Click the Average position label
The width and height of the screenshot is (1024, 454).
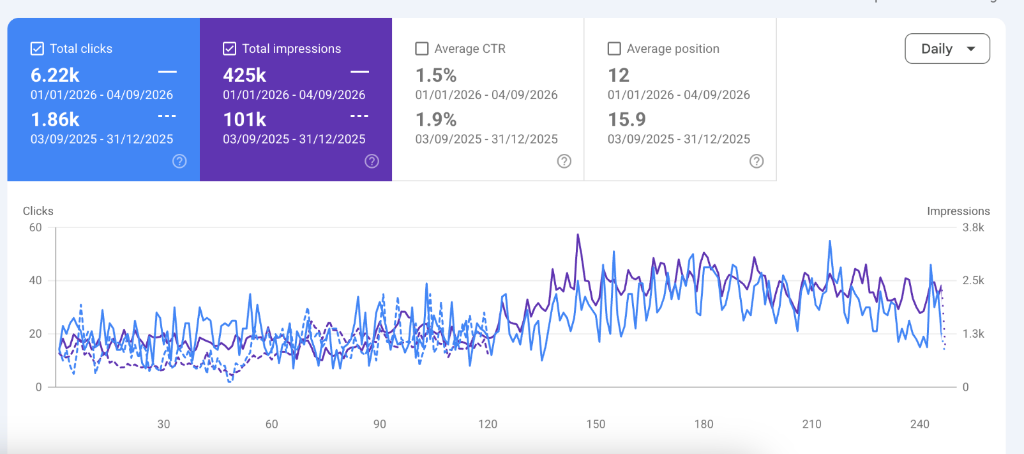tap(673, 48)
